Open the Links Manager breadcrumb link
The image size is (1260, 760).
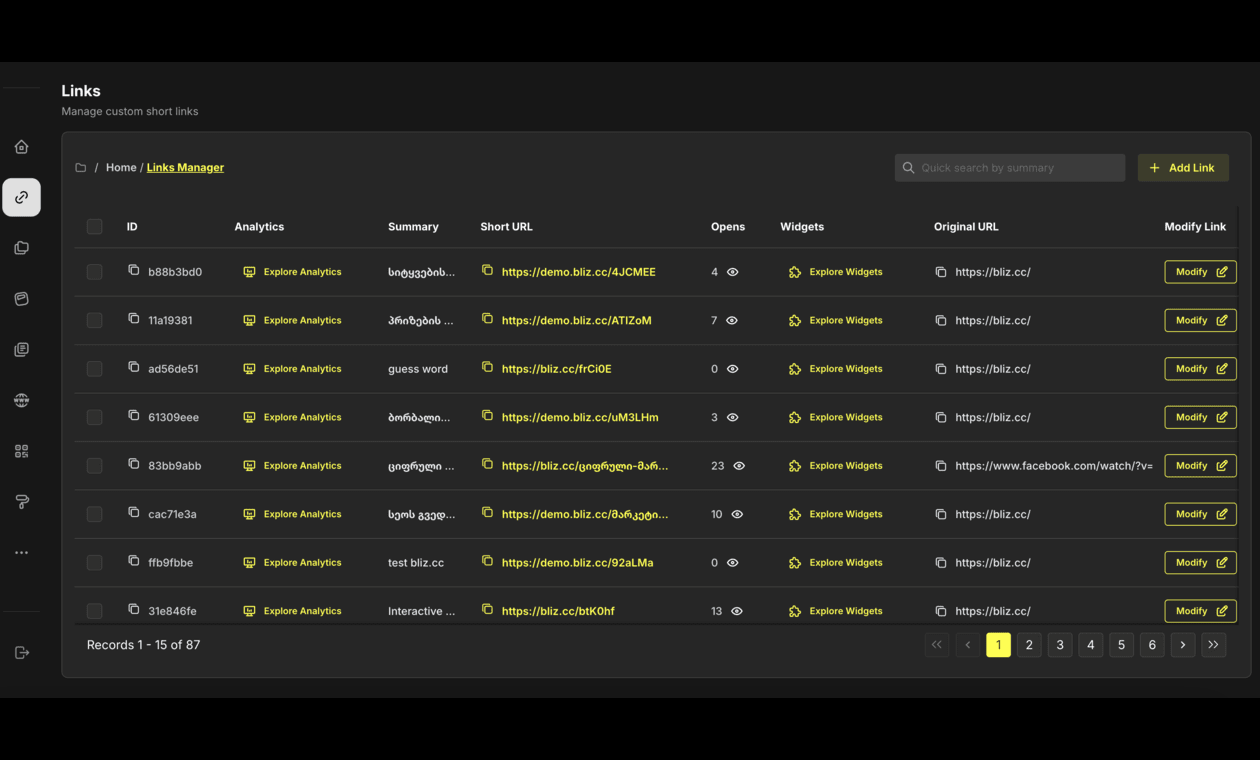[x=185, y=167]
